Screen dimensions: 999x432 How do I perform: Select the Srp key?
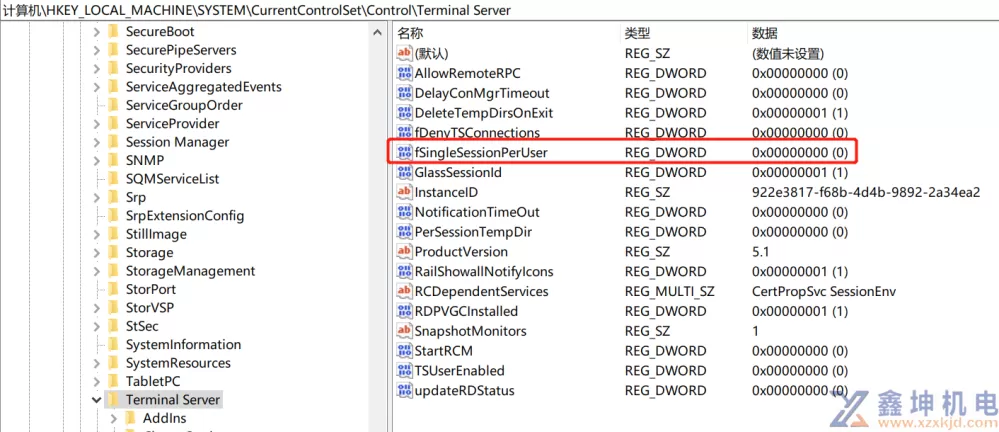(x=136, y=197)
